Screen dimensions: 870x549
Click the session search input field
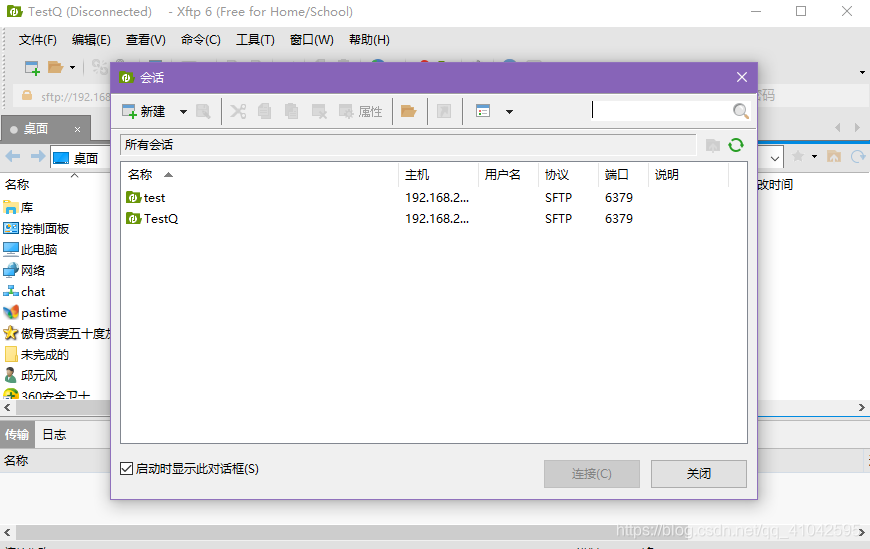661,110
